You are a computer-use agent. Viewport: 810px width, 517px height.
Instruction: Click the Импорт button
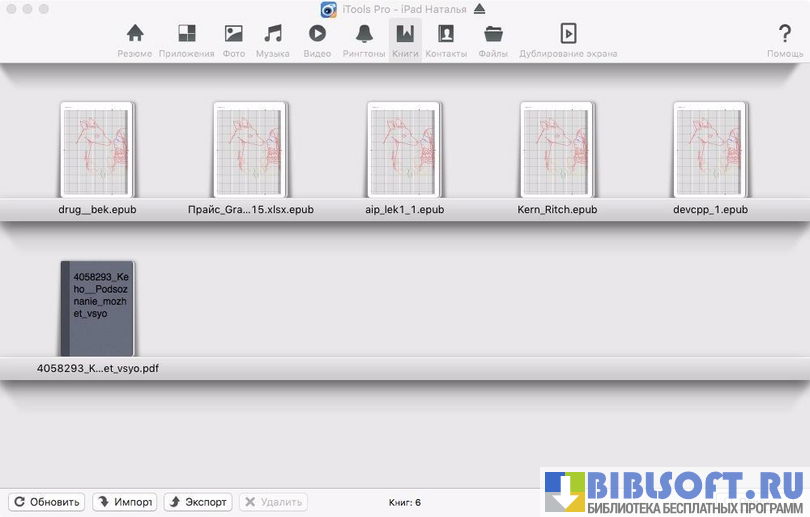[125, 502]
